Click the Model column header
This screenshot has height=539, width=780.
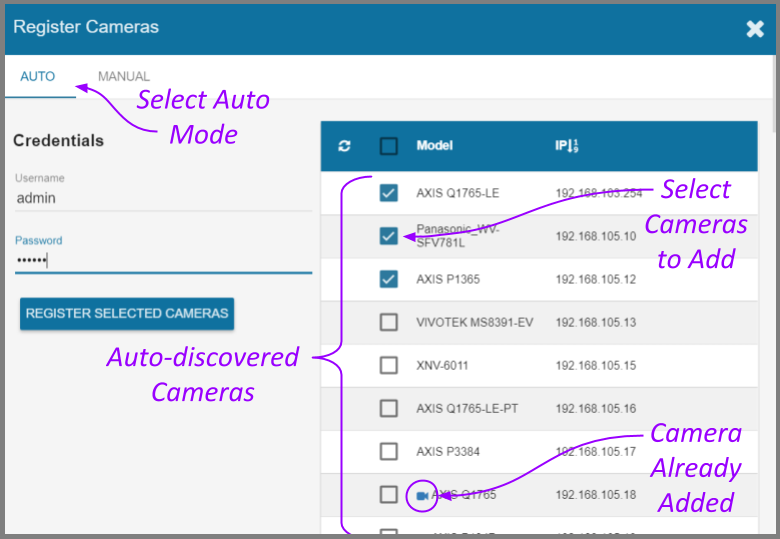(434, 146)
